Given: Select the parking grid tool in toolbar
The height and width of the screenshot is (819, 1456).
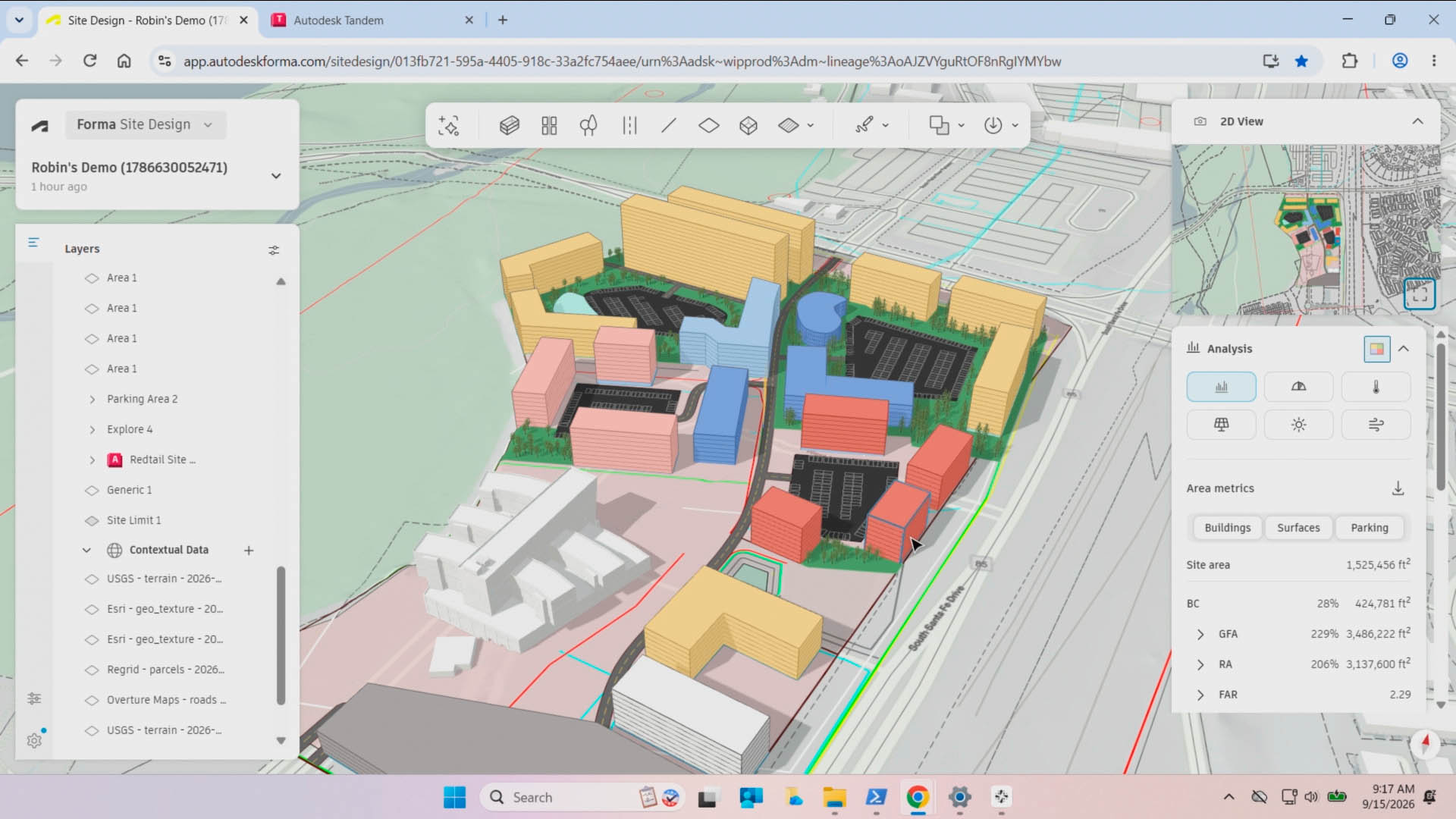Looking at the screenshot, I should point(549,125).
